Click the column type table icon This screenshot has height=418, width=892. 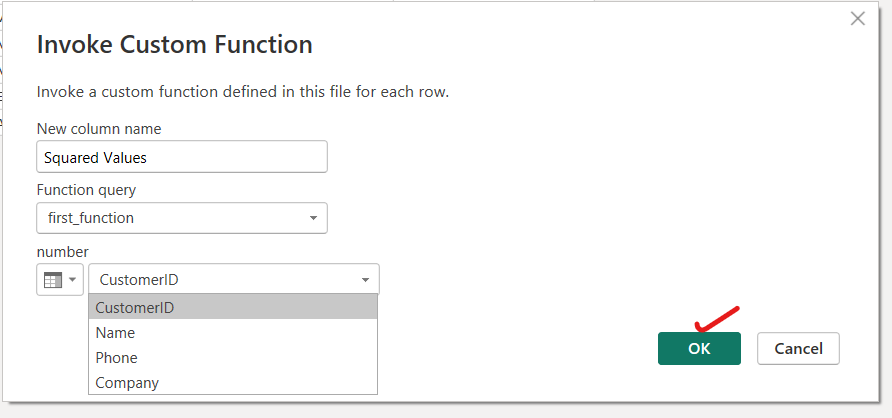[53, 280]
